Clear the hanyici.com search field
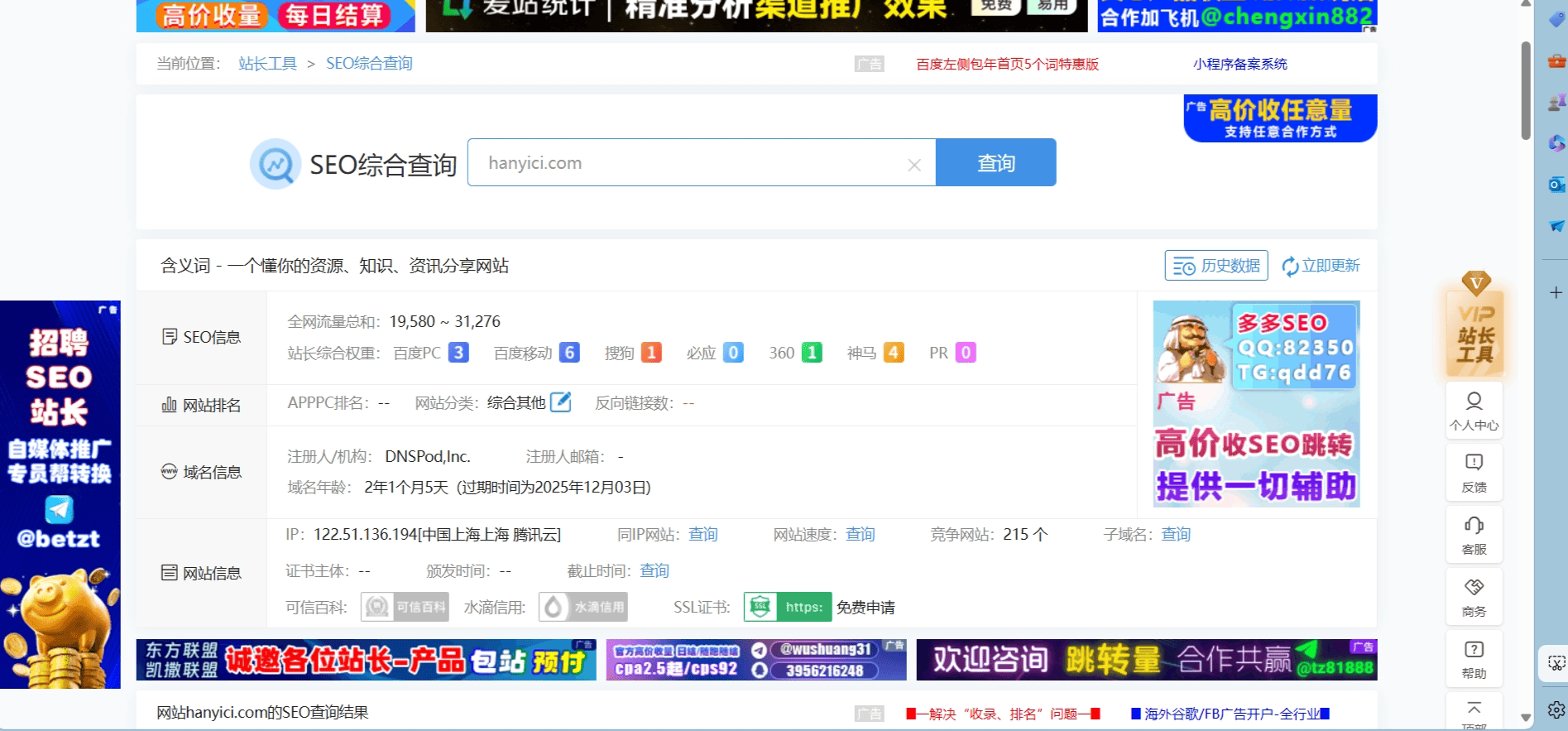The width and height of the screenshot is (1568, 731). [x=914, y=165]
